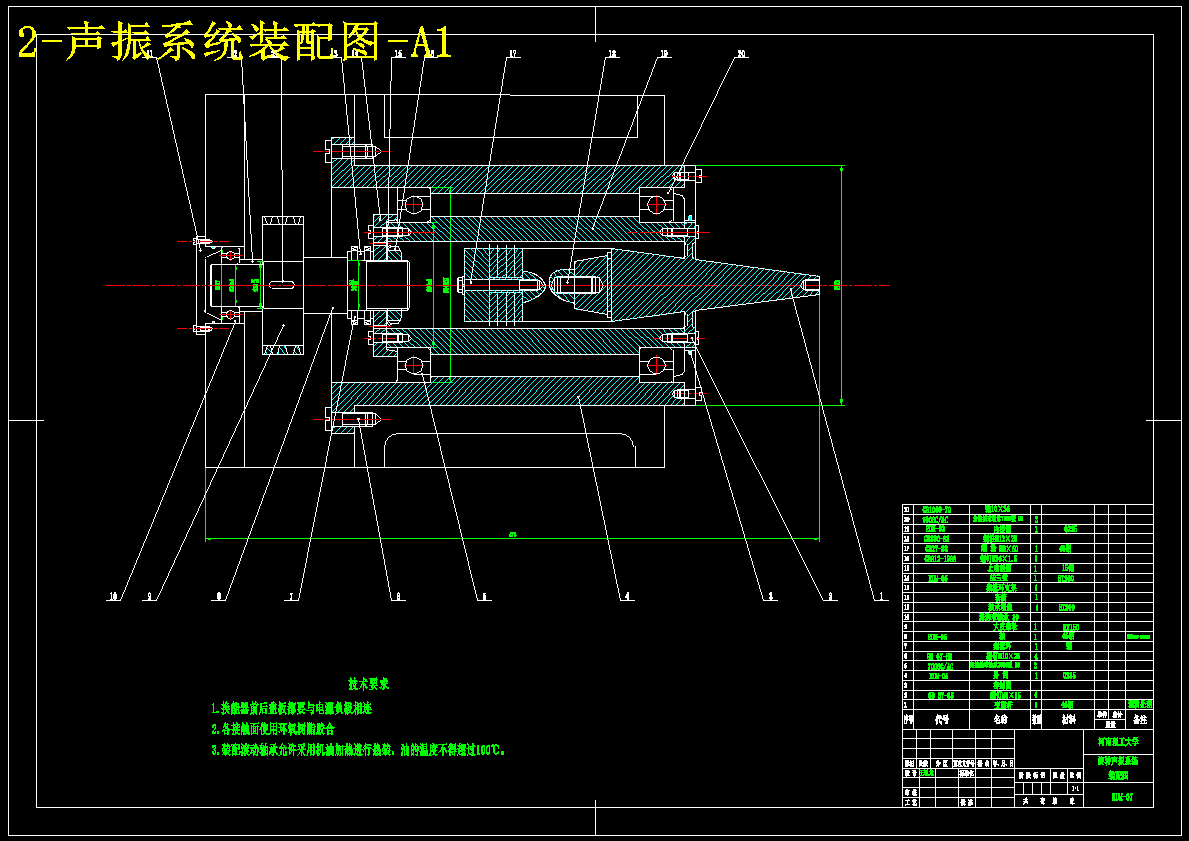Click part callout number "19" above the drawing
This screenshot has height=841, width=1189.
664,54
